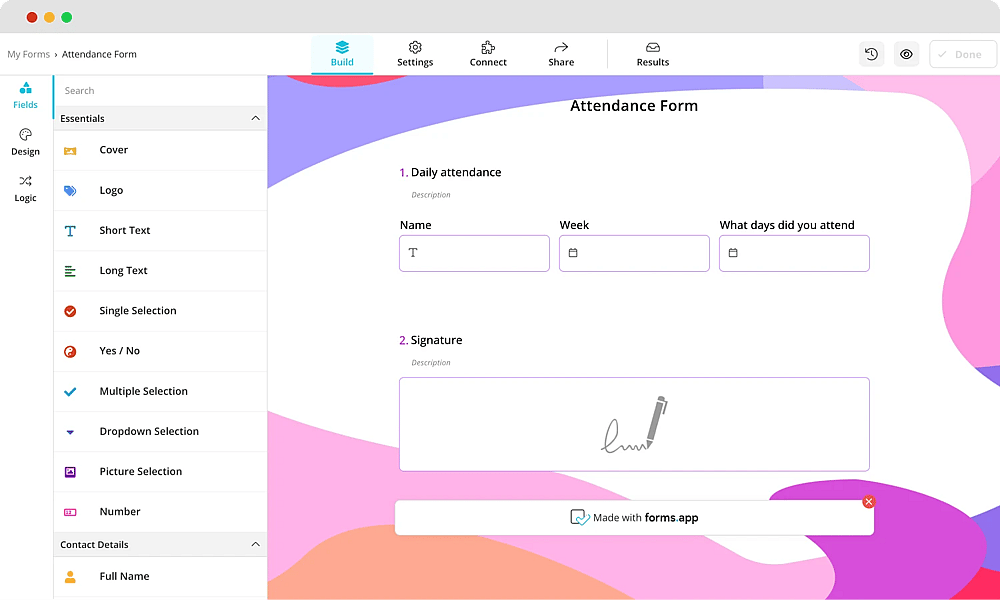Add the Full Name field icon
This screenshot has width=1000, height=600.
pos(70,576)
